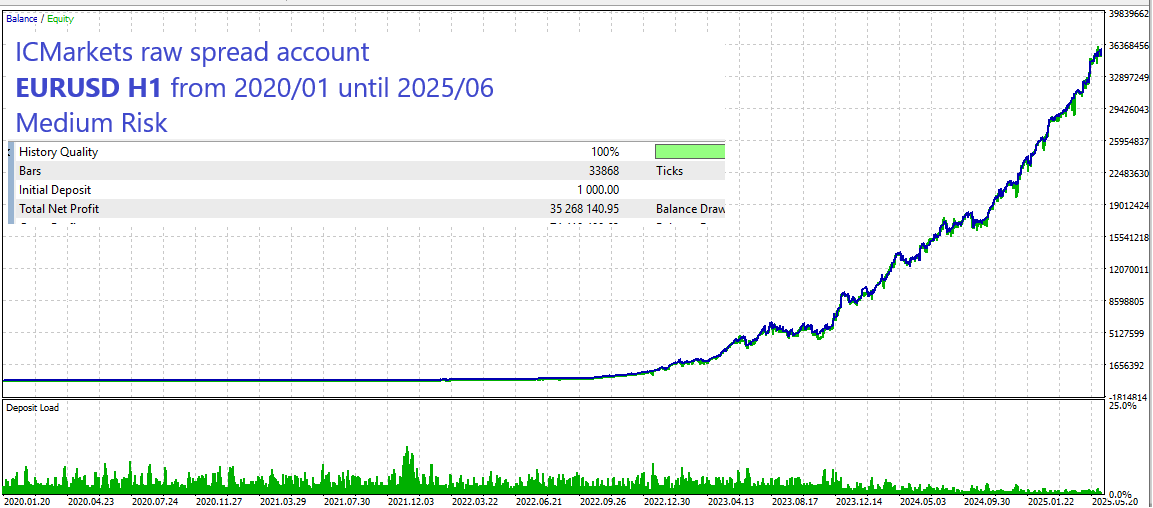Click the 100% history quality value
This screenshot has width=1153, height=508.
tap(604, 152)
